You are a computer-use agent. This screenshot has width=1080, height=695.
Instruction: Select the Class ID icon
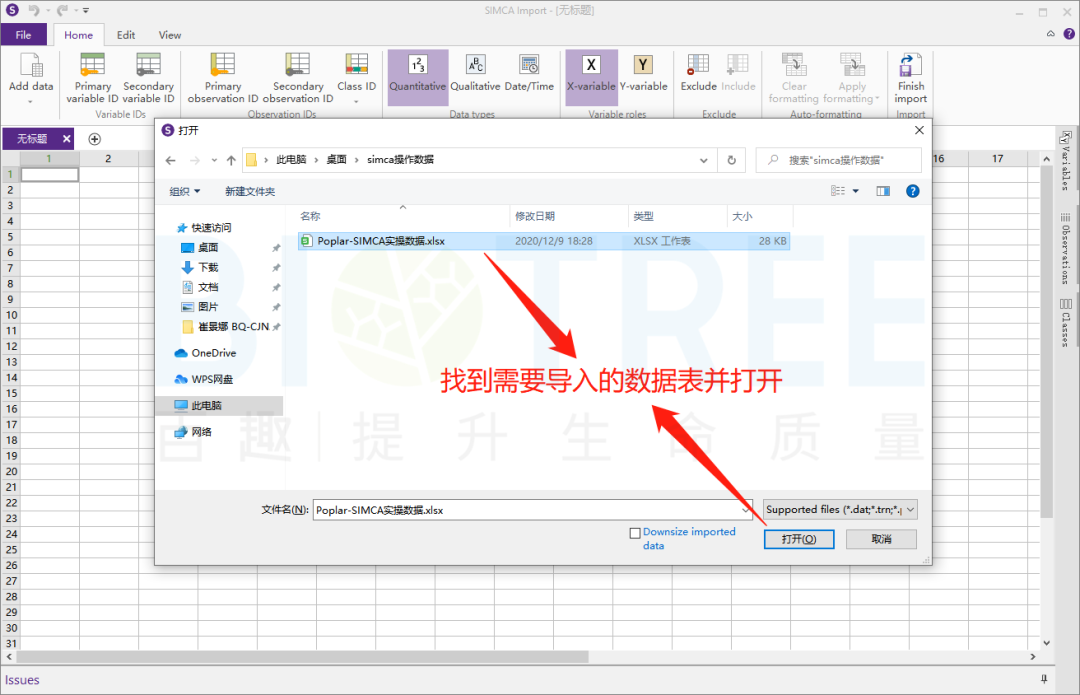click(355, 75)
